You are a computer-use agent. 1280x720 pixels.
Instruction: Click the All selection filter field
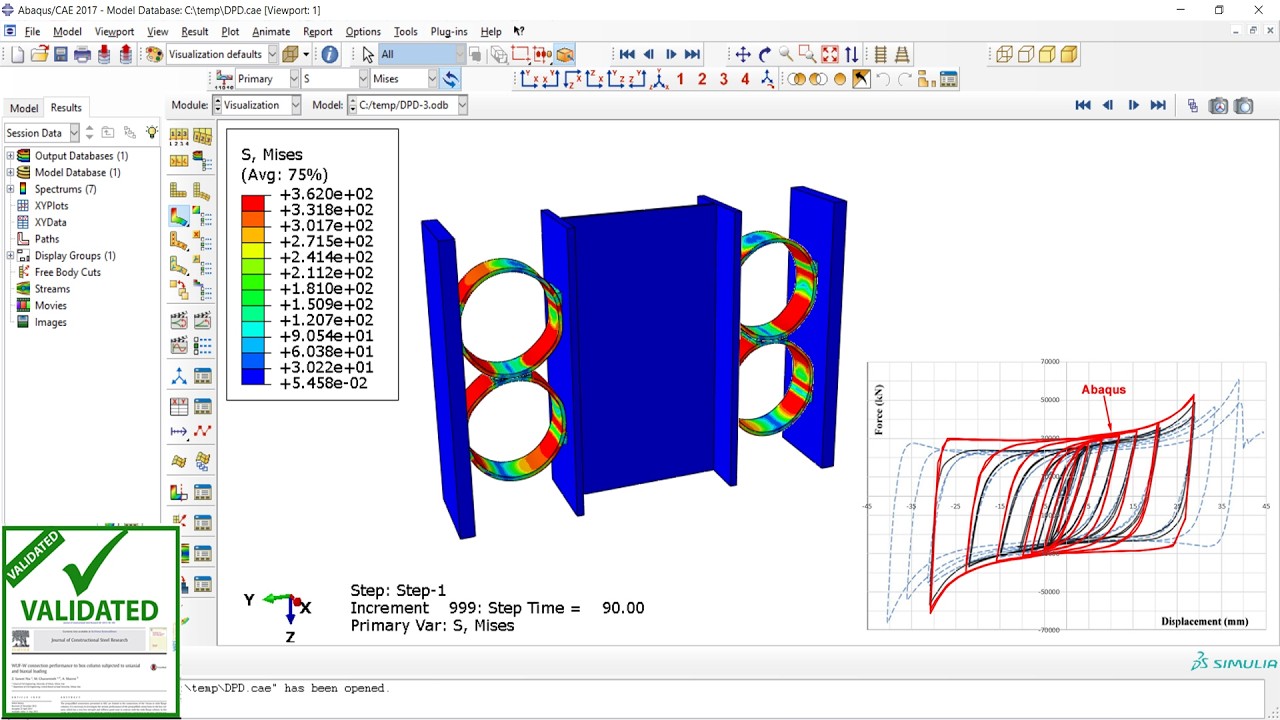click(x=422, y=54)
